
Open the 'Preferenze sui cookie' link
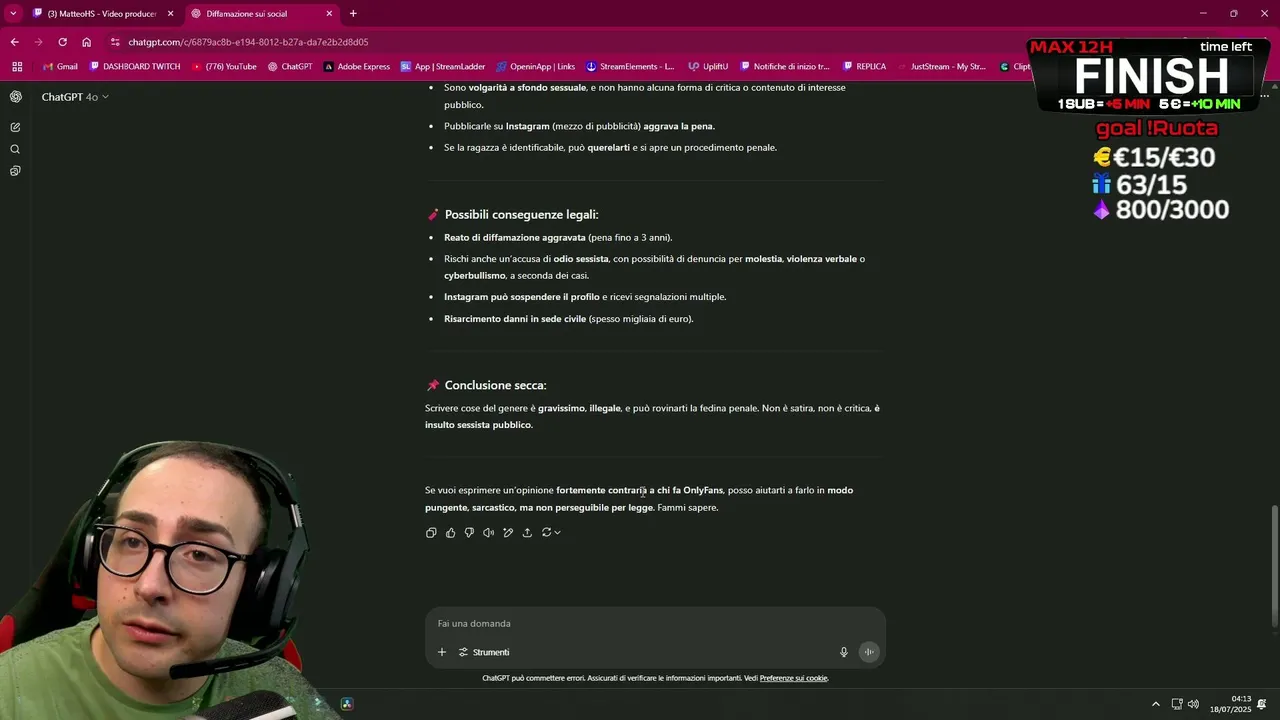pos(794,678)
